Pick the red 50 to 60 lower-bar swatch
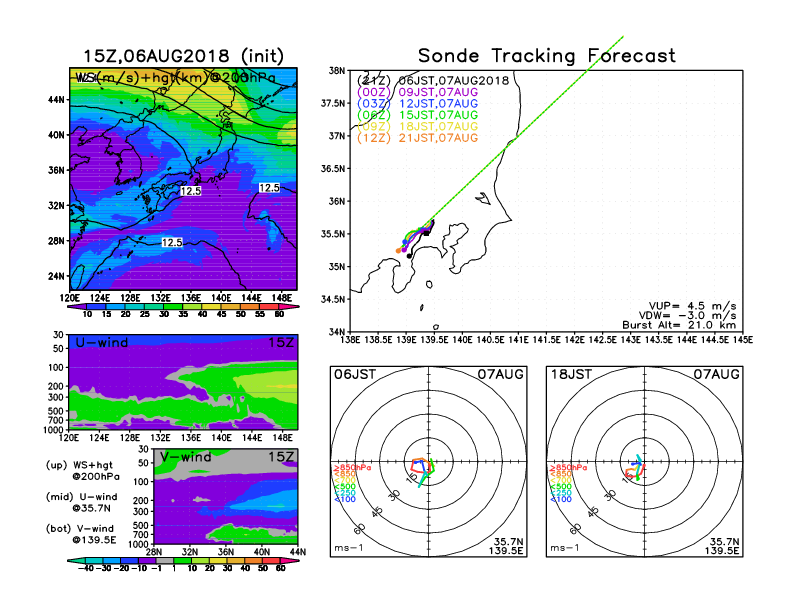The image size is (792, 612). pos(270,560)
